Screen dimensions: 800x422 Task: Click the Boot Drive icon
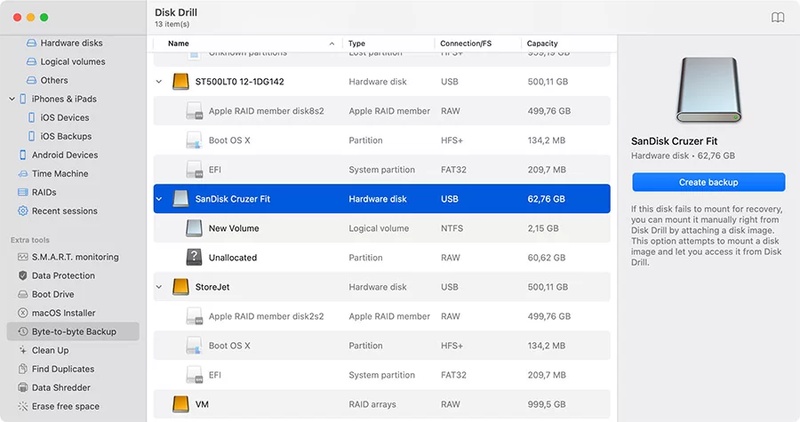click(23, 294)
